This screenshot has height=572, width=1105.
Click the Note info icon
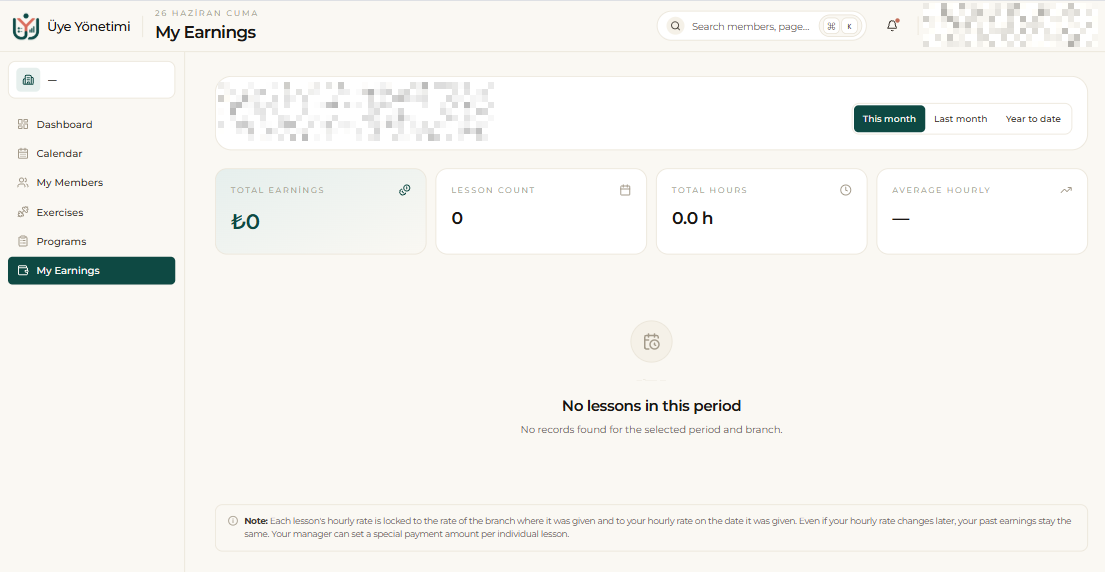(x=233, y=521)
